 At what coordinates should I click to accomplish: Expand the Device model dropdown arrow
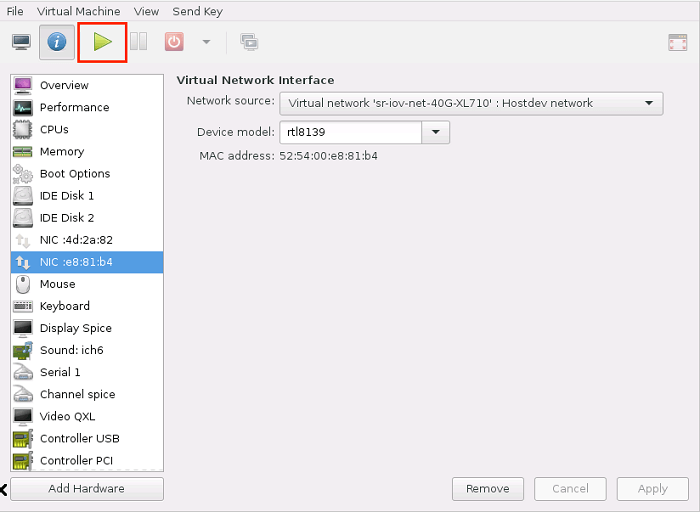[x=436, y=132]
